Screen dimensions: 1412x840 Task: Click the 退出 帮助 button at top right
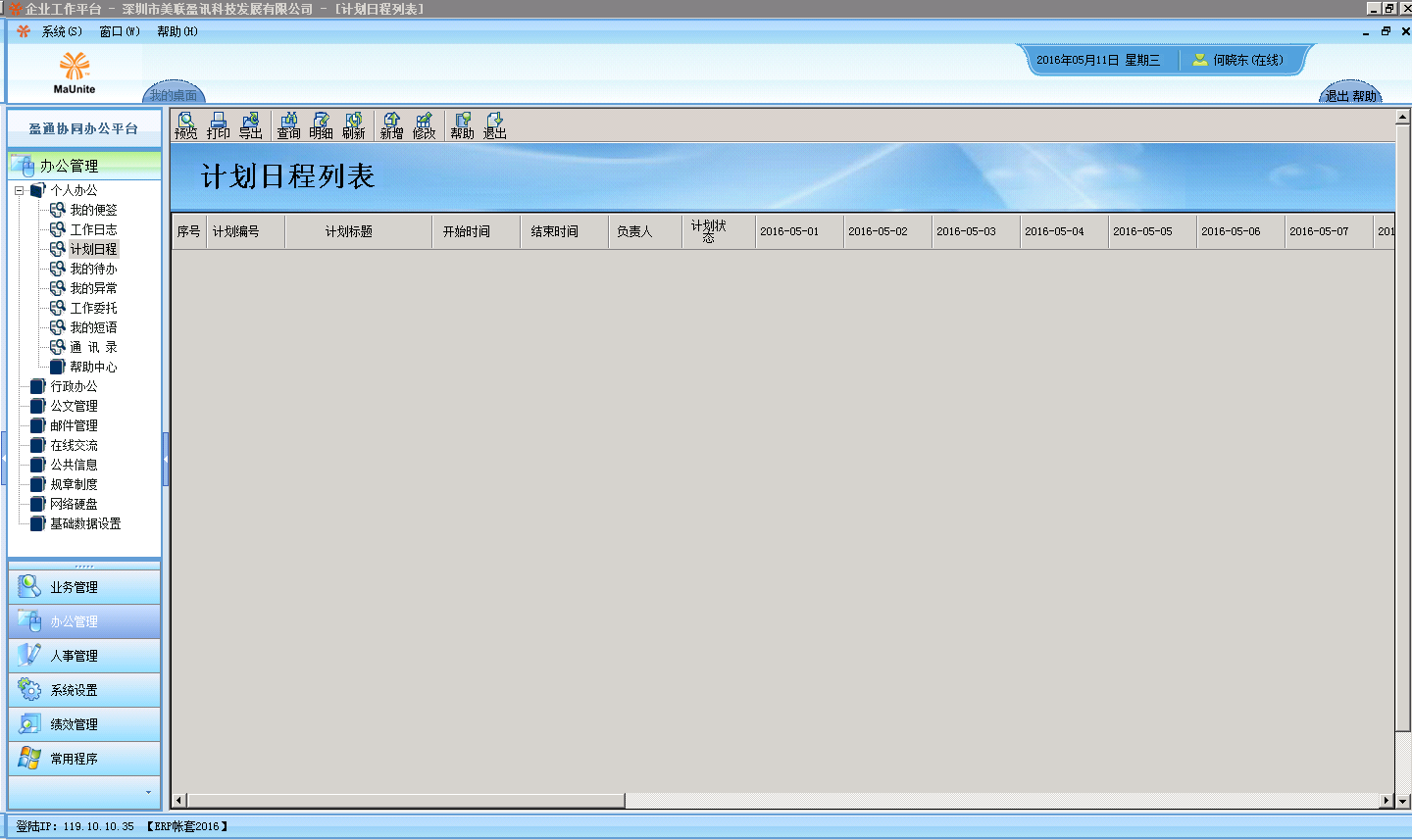click(x=1351, y=95)
